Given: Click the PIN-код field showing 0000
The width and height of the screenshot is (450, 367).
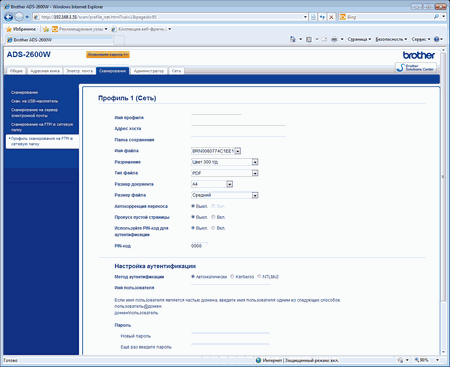Looking at the screenshot, I should pyautogui.click(x=199, y=246).
